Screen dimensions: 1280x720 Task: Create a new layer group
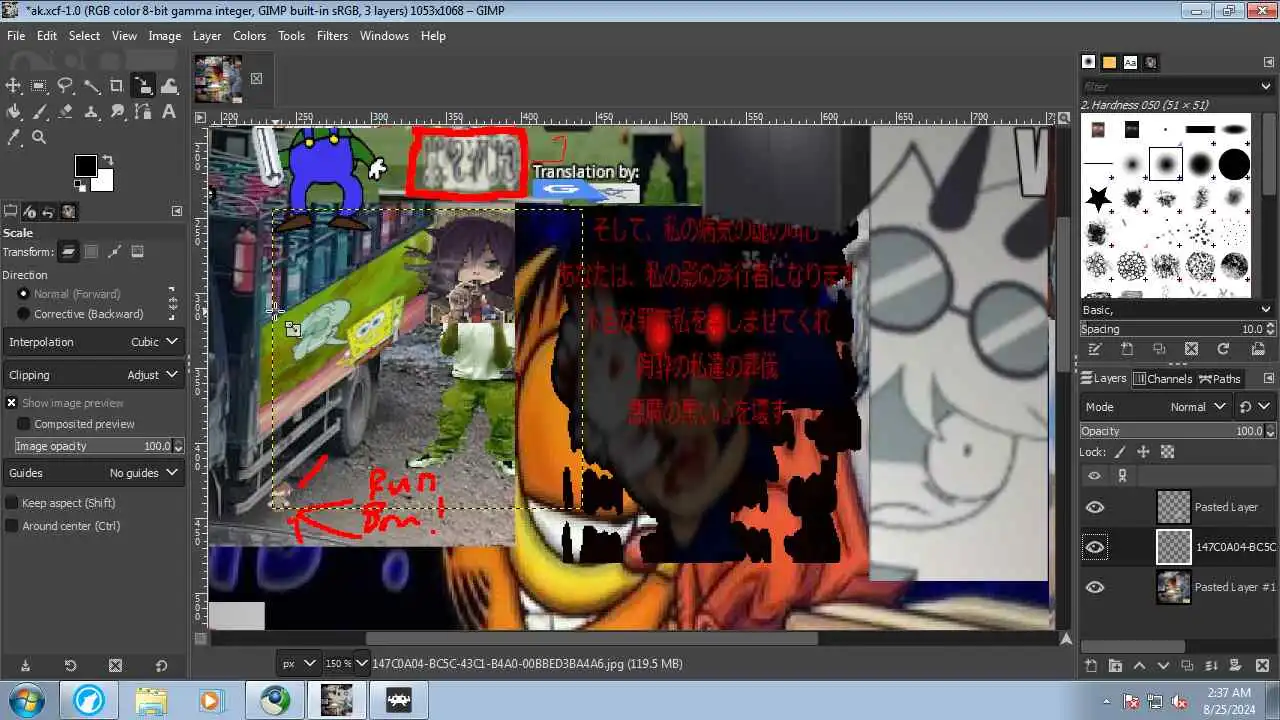[1115, 666]
